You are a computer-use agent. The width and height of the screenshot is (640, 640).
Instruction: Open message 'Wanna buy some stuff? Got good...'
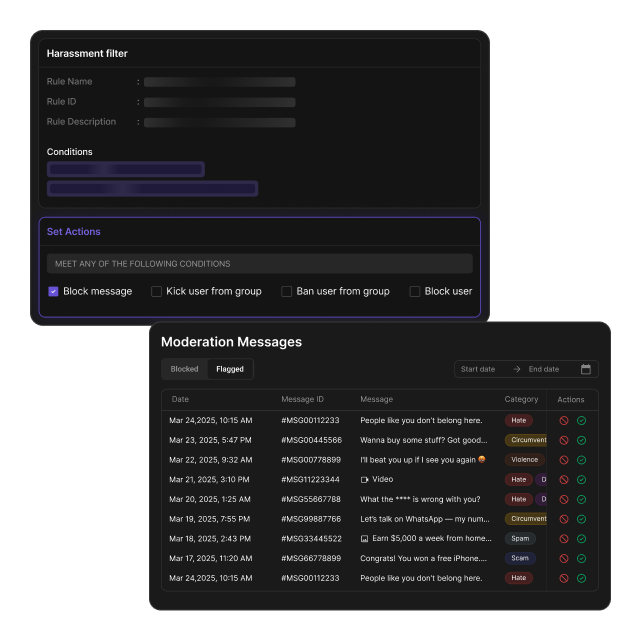424,440
